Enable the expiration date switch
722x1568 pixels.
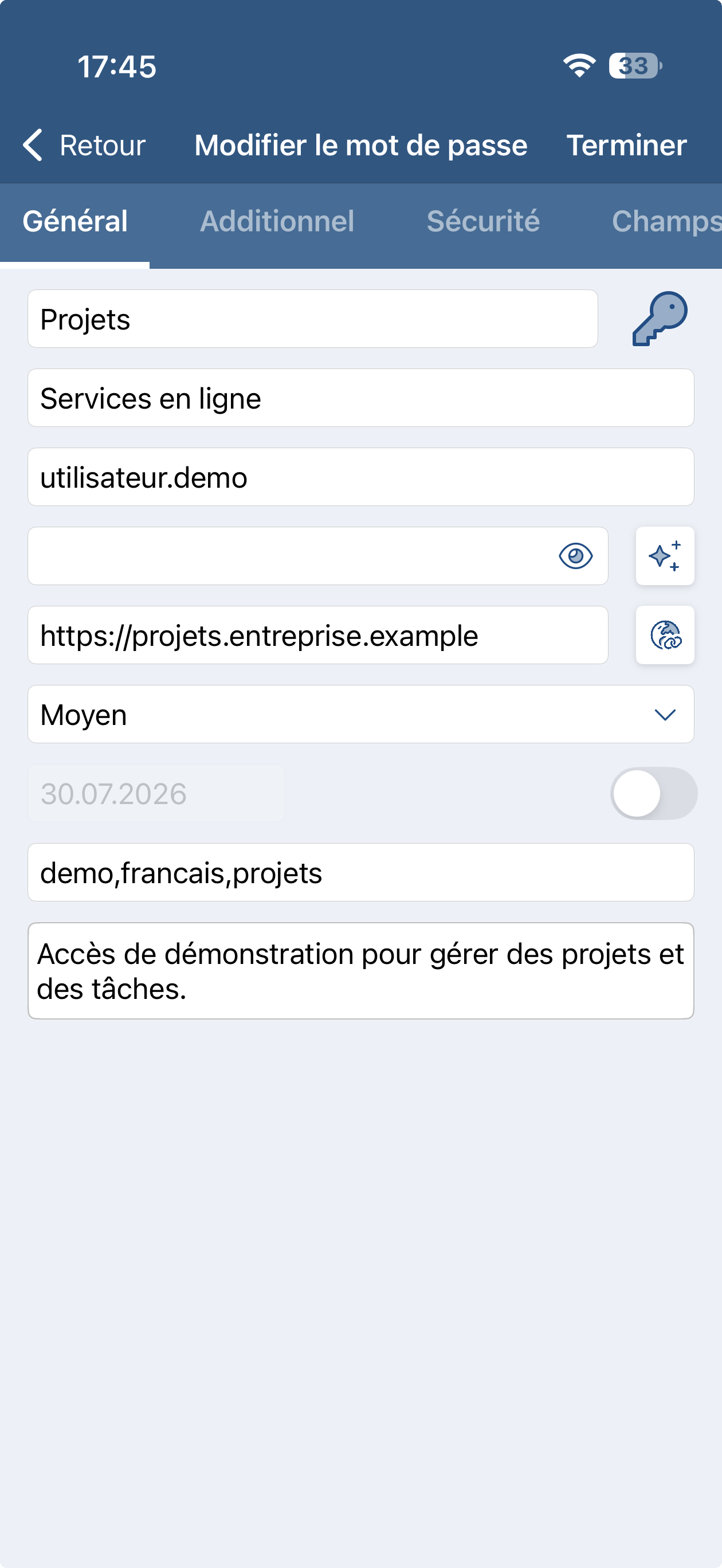point(653,793)
